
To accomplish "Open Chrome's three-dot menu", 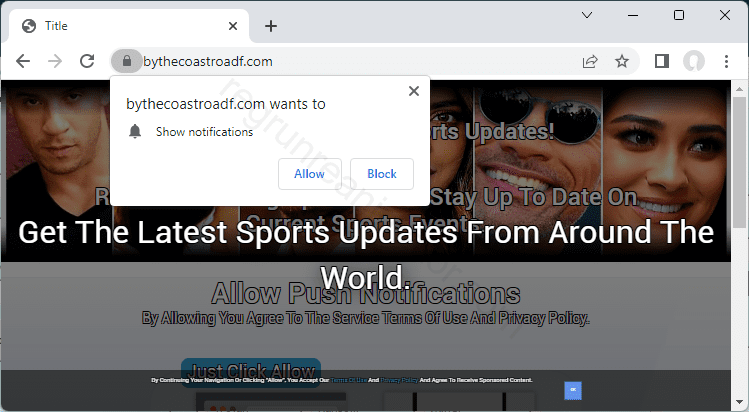I will click(725, 61).
